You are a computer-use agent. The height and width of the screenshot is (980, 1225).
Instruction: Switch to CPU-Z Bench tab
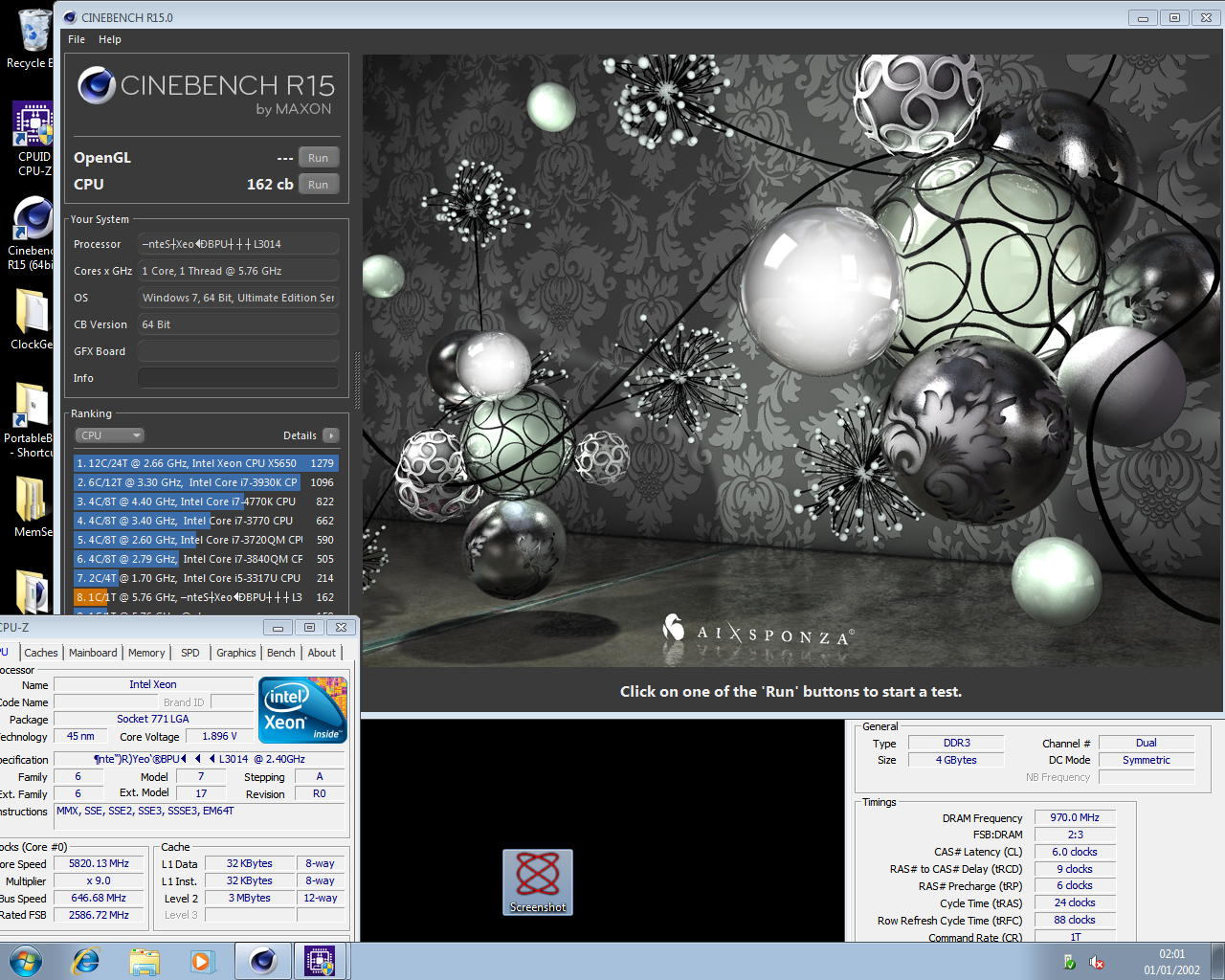click(281, 653)
